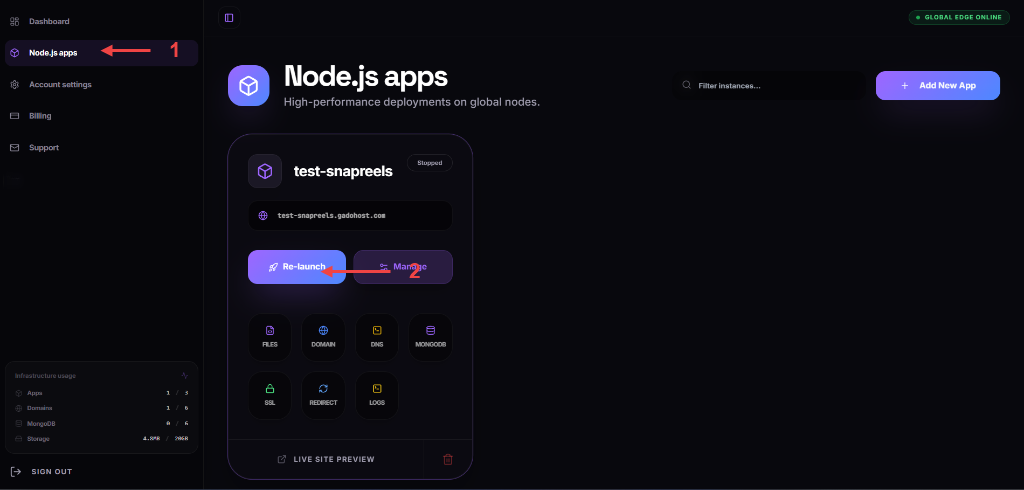Click the Sign Out button

pos(42,472)
